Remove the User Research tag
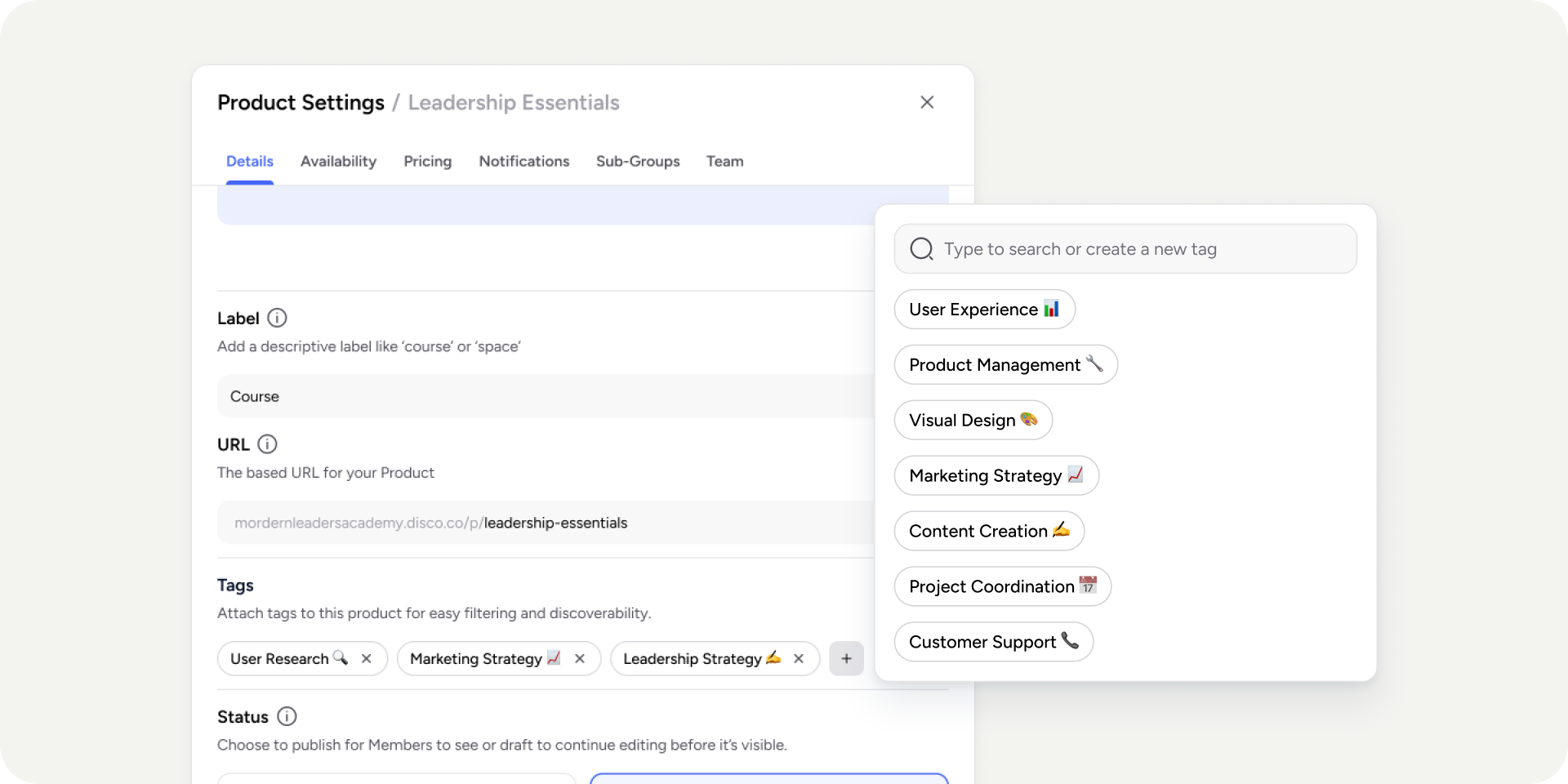 (367, 658)
